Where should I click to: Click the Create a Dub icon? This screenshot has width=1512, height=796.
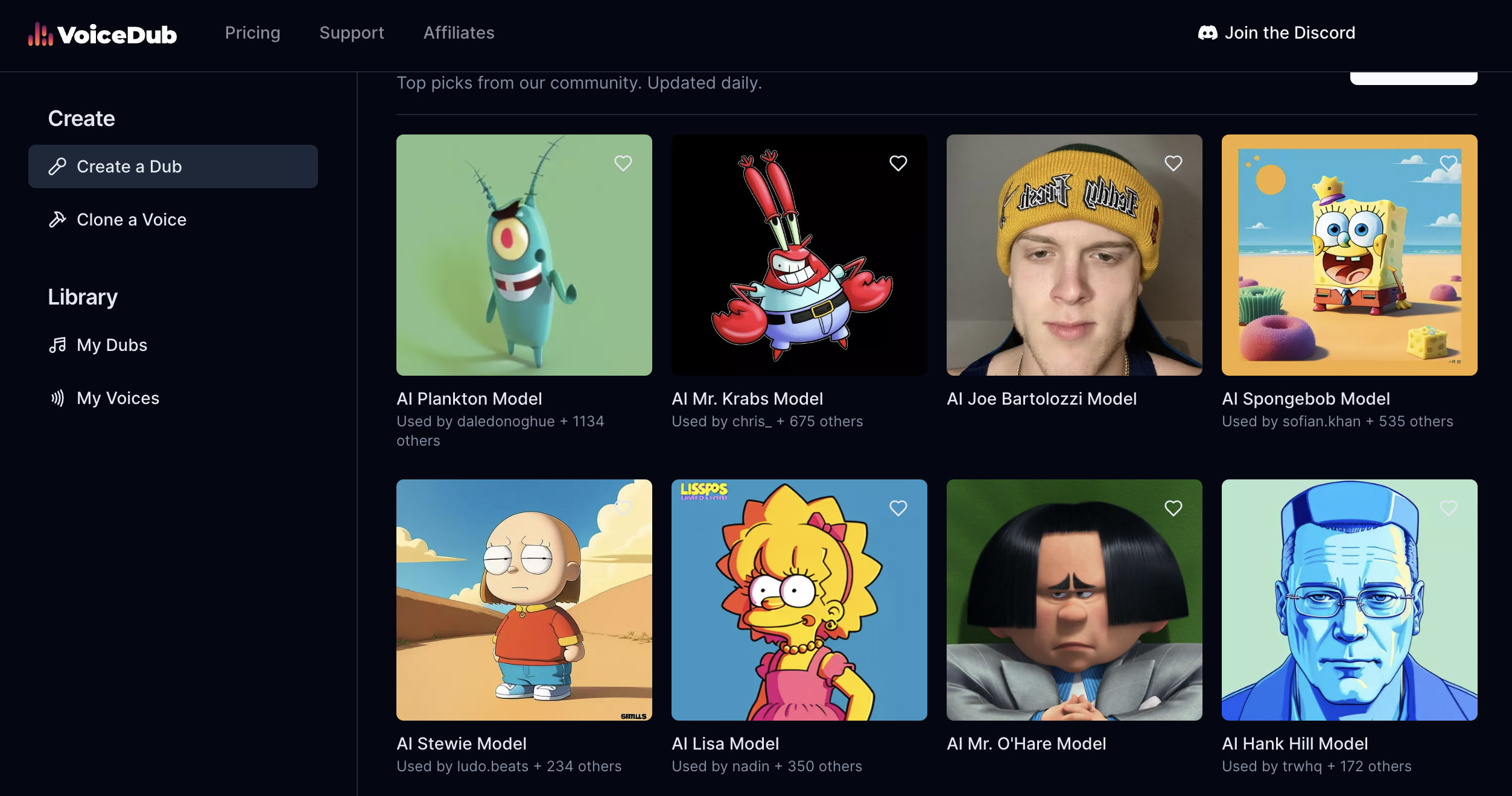(57, 166)
